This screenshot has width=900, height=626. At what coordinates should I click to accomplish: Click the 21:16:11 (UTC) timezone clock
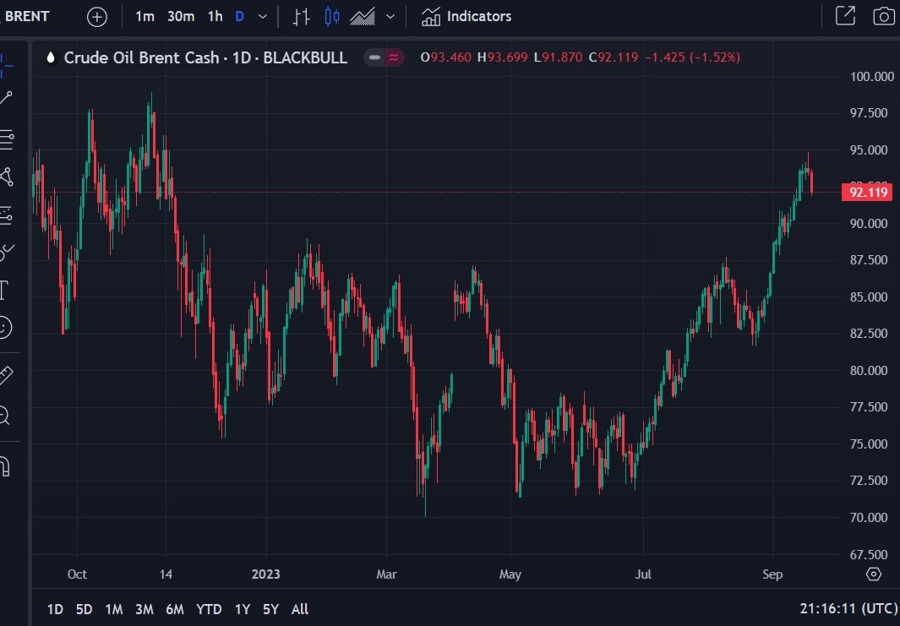coord(848,609)
